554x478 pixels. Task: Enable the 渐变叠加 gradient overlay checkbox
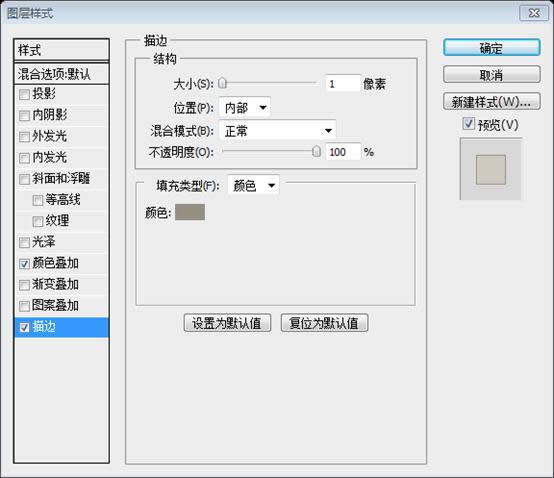[x=24, y=285]
